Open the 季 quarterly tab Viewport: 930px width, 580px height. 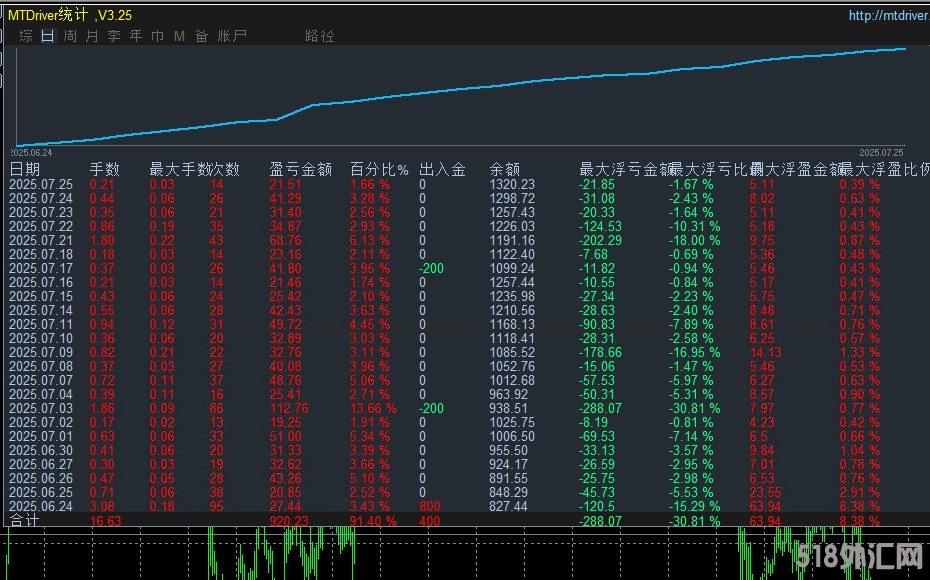click(114, 36)
